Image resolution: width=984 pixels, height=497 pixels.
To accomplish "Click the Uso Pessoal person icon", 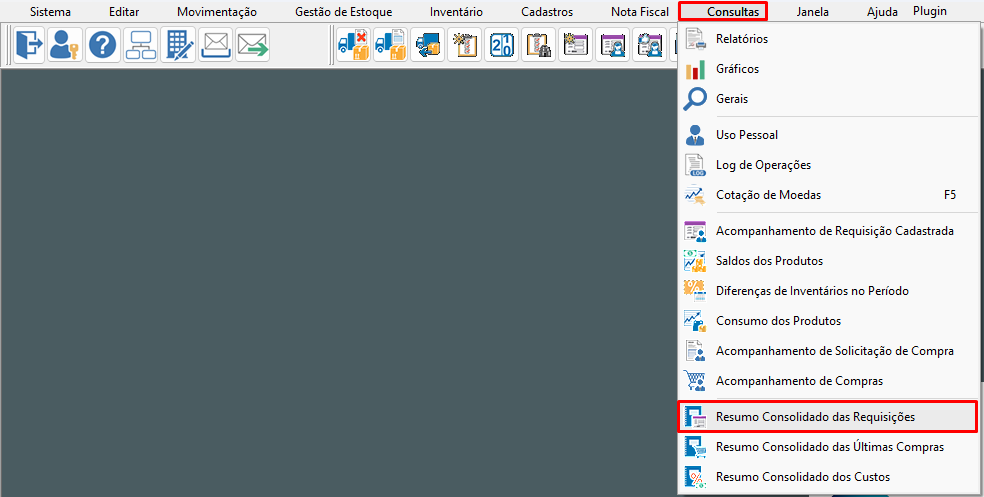I will [x=695, y=135].
